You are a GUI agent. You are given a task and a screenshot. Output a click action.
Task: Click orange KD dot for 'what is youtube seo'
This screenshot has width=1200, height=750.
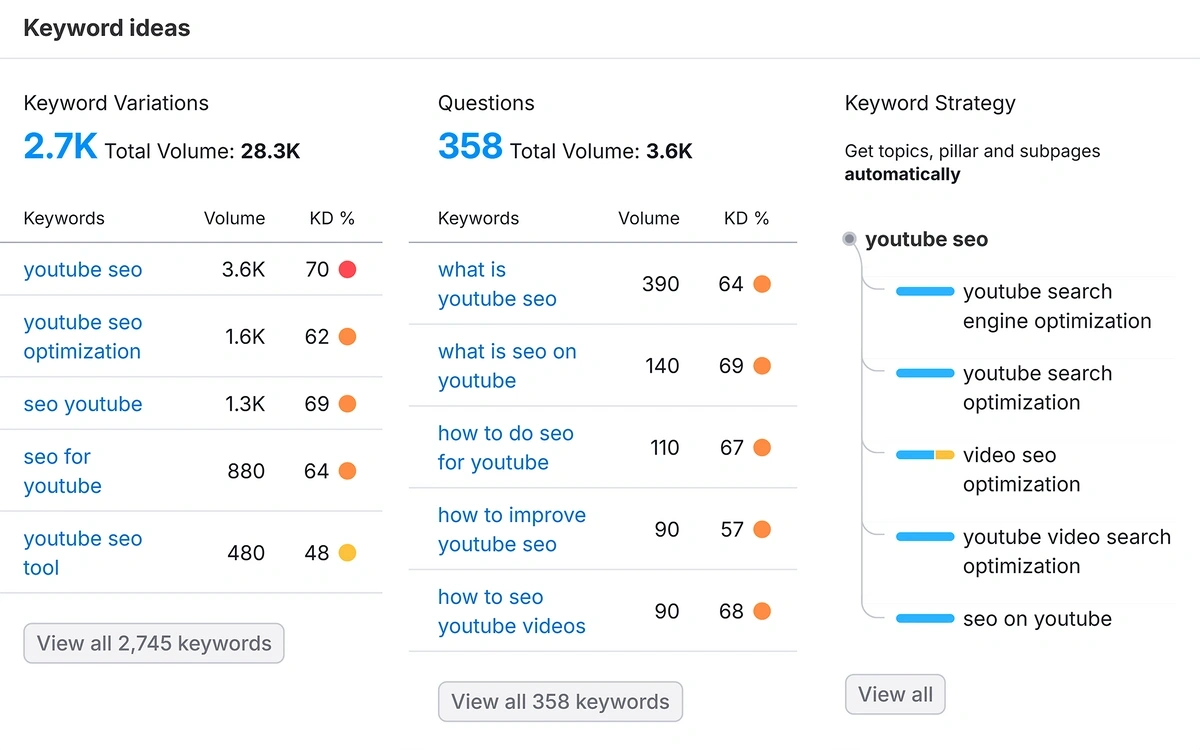point(761,284)
